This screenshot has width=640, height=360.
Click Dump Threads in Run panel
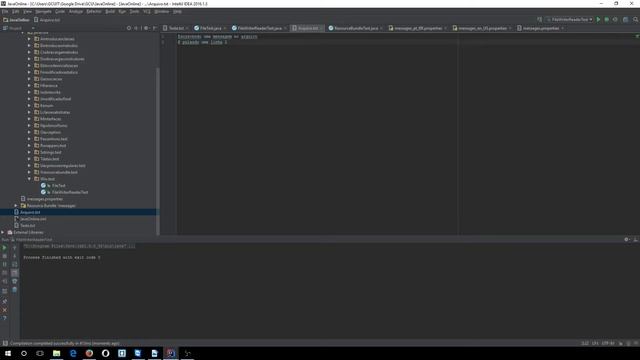click(4, 273)
